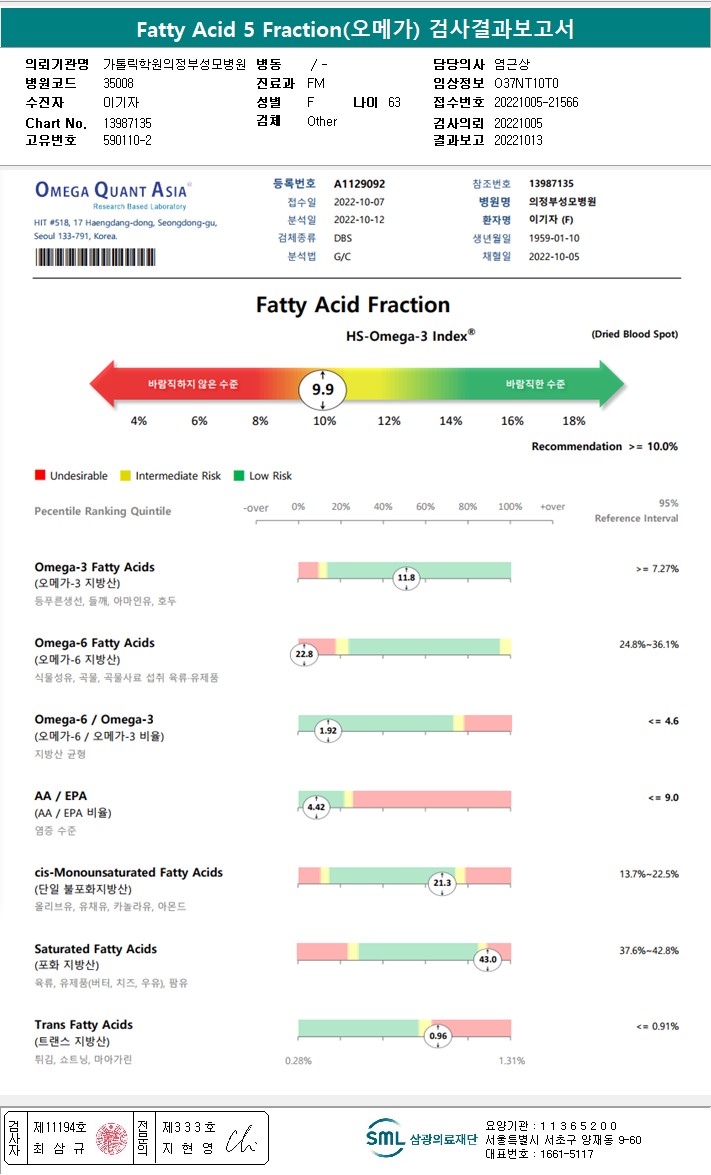Click the 43.0 Saturated Fatty Acids marker
Screen dimensions: 711x1175
click(x=488, y=959)
